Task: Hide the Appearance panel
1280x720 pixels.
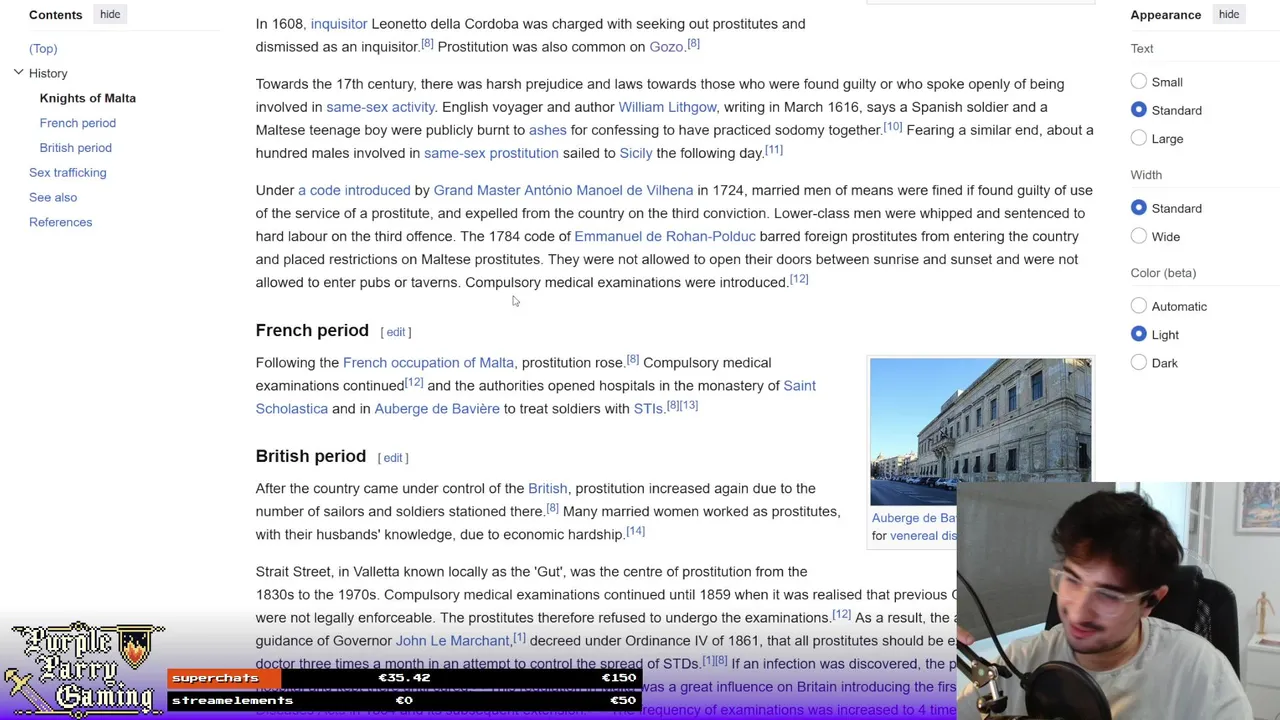Action: click(x=1229, y=14)
